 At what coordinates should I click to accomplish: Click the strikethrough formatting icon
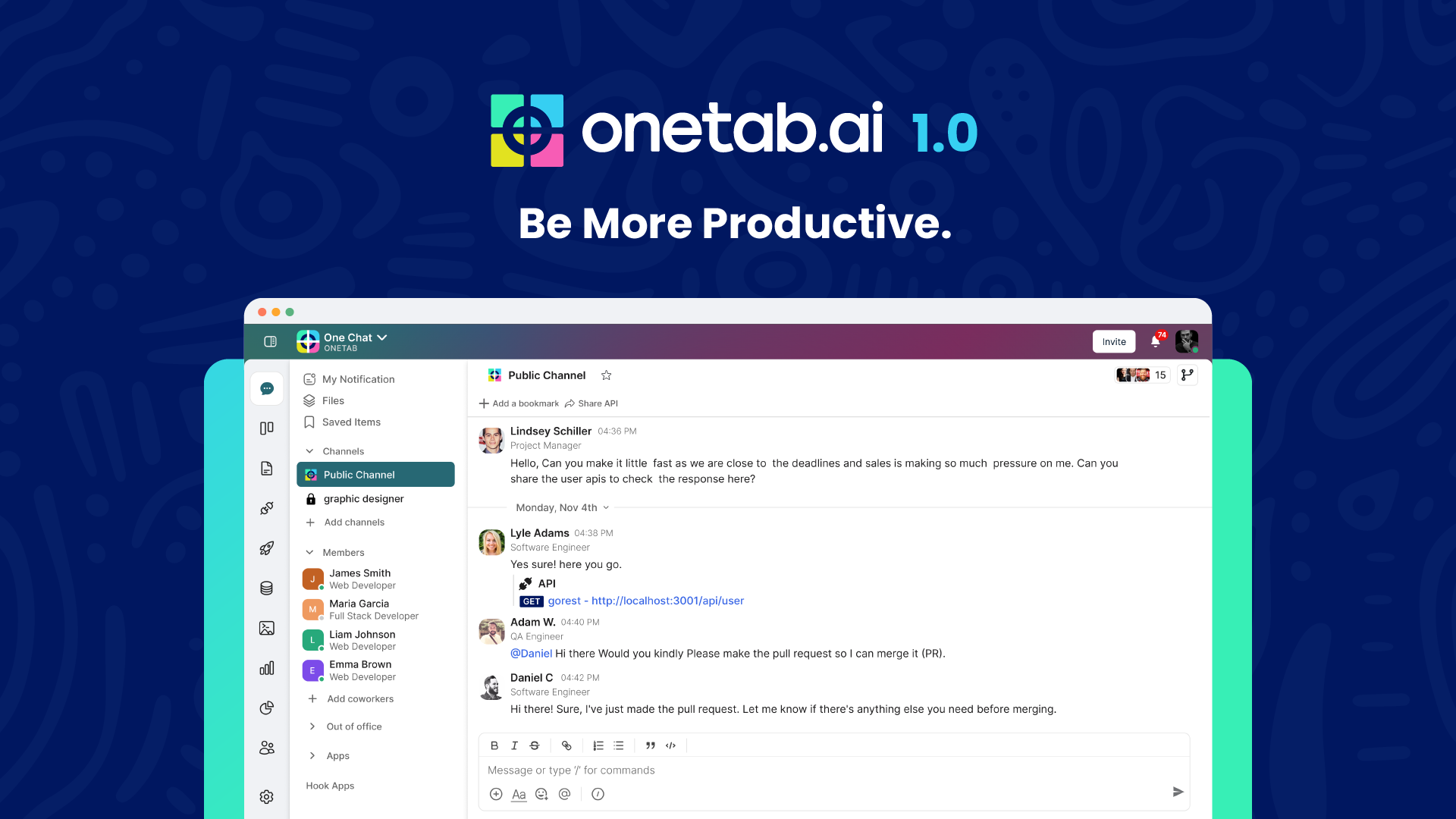click(534, 745)
